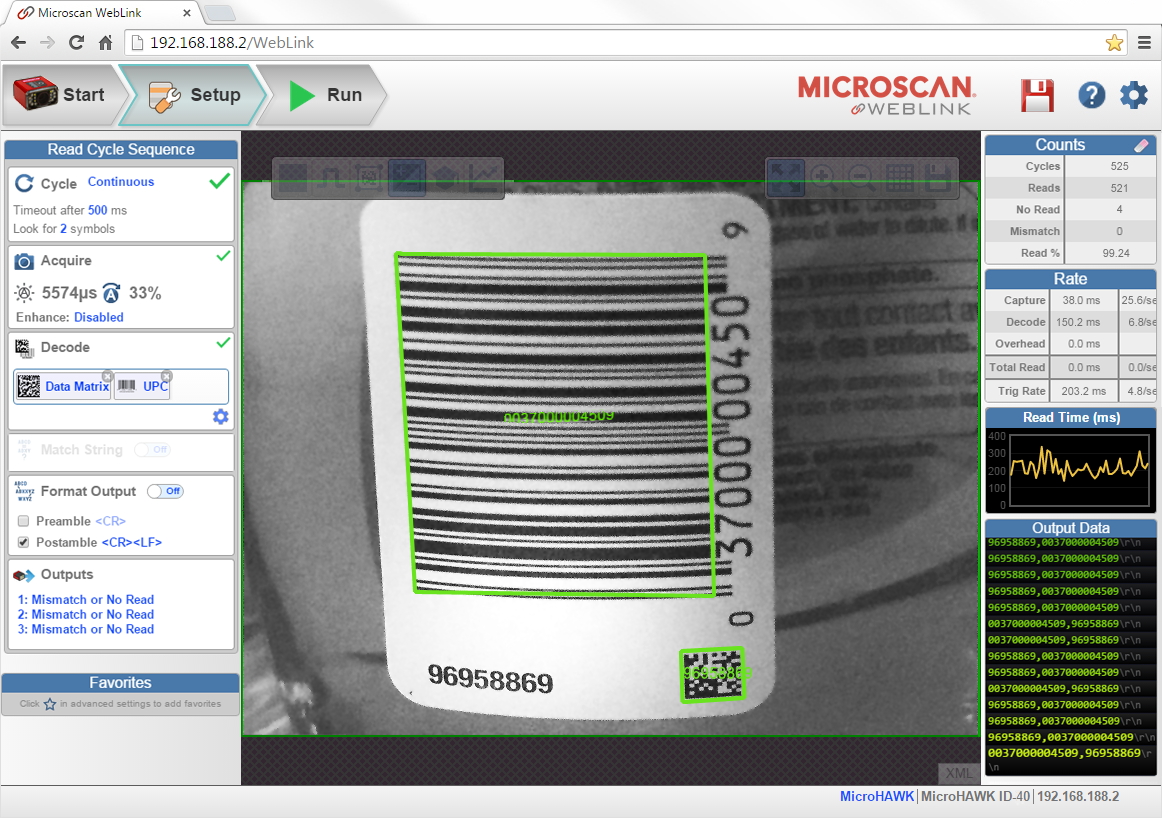This screenshot has width=1162, height=818.
Task: Click the Format Output icon
Action: pyautogui.click(x=24, y=491)
